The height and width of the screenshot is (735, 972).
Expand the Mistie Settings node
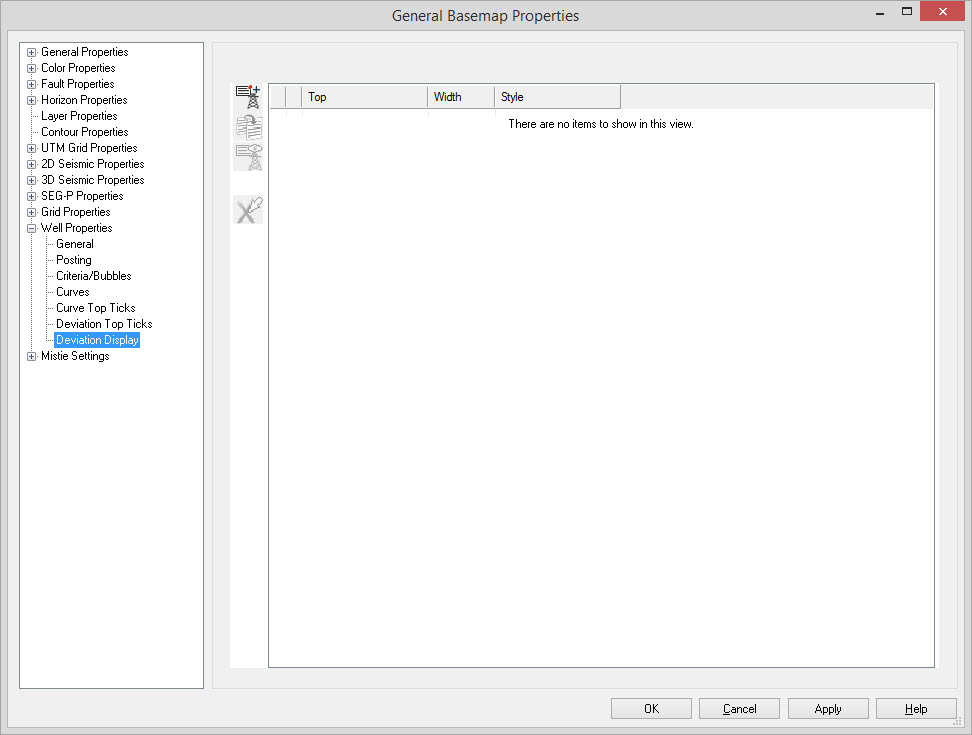[x=32, y=356]
